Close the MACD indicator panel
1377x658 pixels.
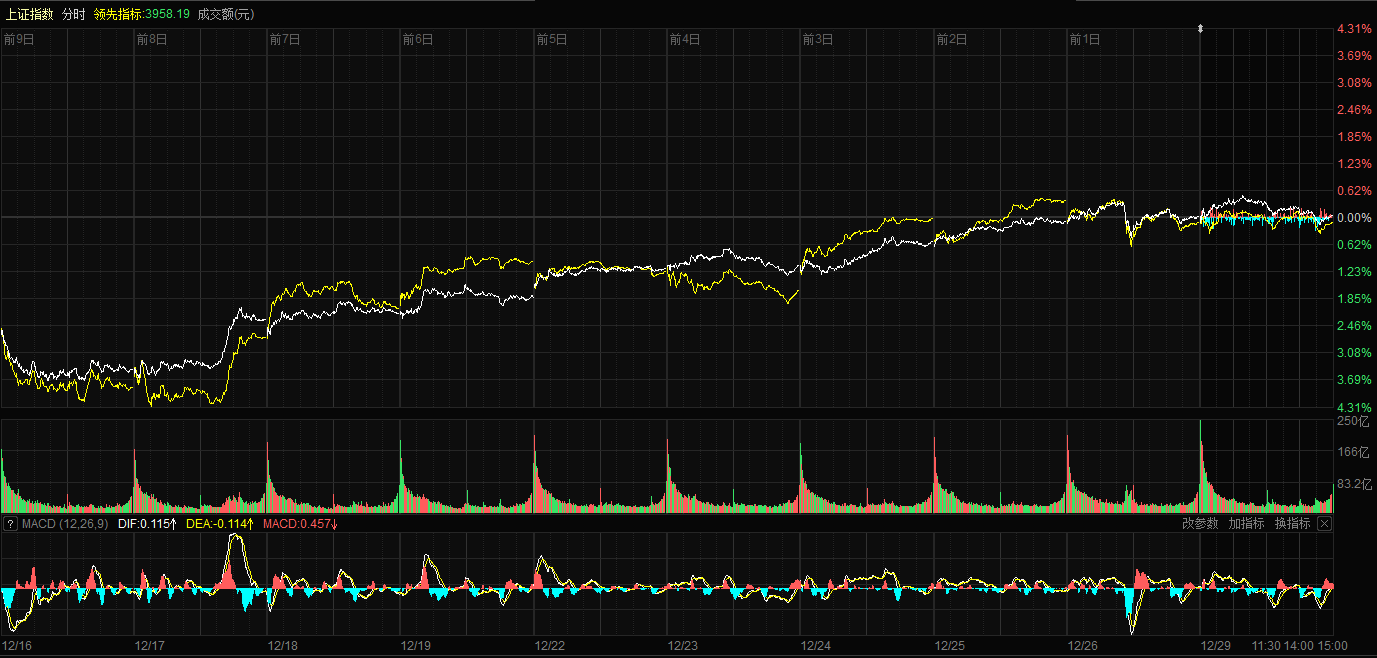click(1324, 523)
